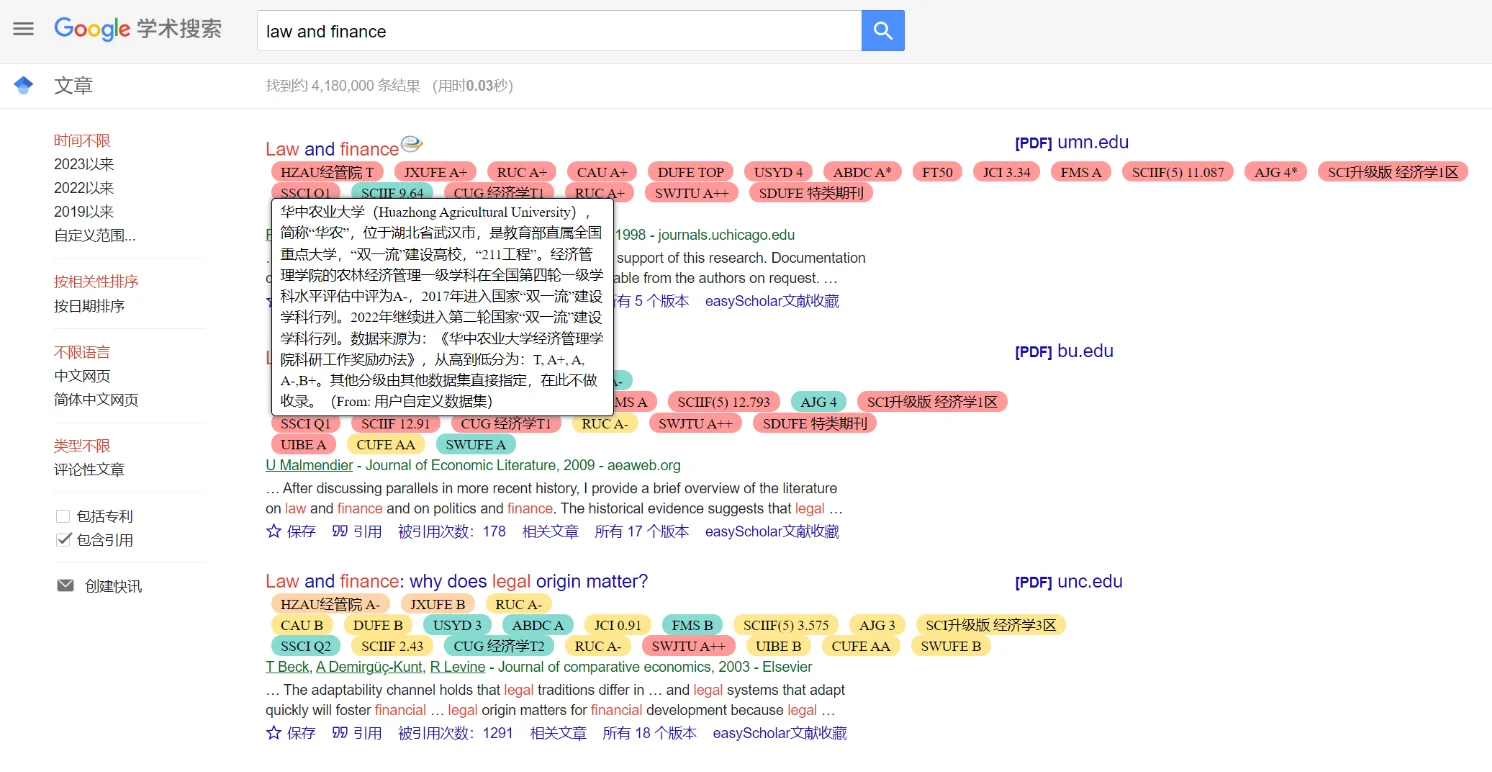Click the blue search magnifier button
1492x772 pixels.
coord(883,31)
